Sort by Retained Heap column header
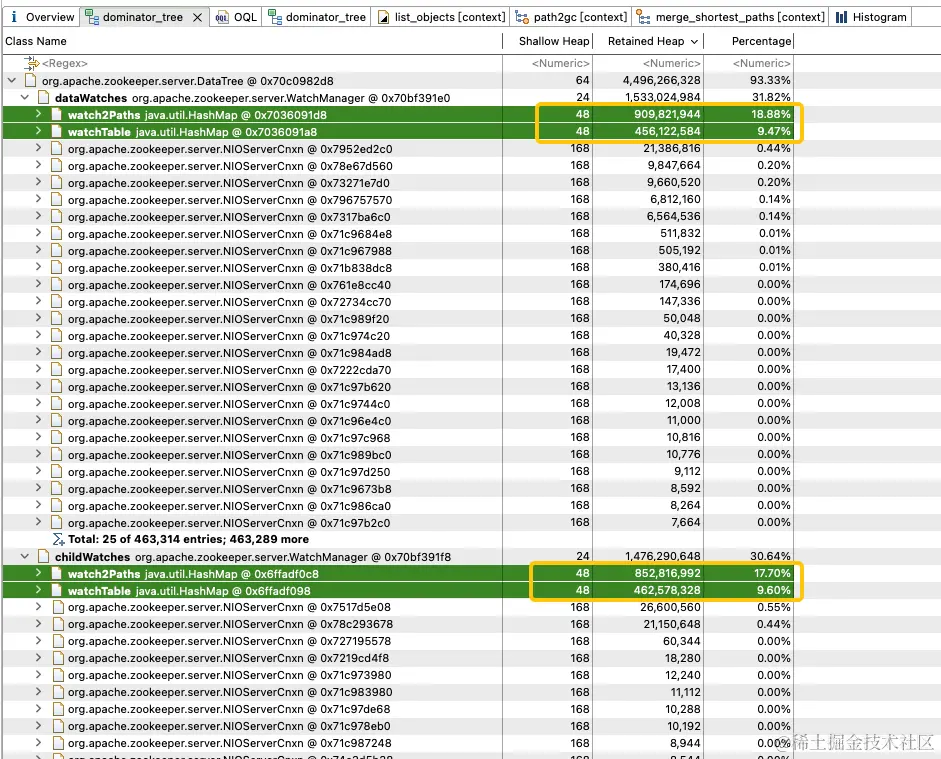This screenshot has width=941, height=759. 646,41
